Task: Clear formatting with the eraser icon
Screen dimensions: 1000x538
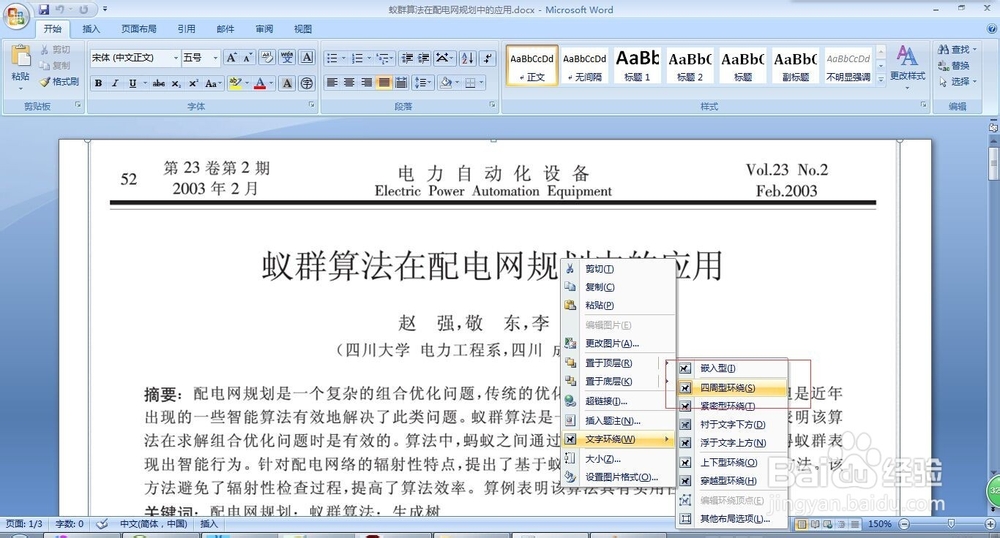Action: pyautogui.click(x=267, y=57)
